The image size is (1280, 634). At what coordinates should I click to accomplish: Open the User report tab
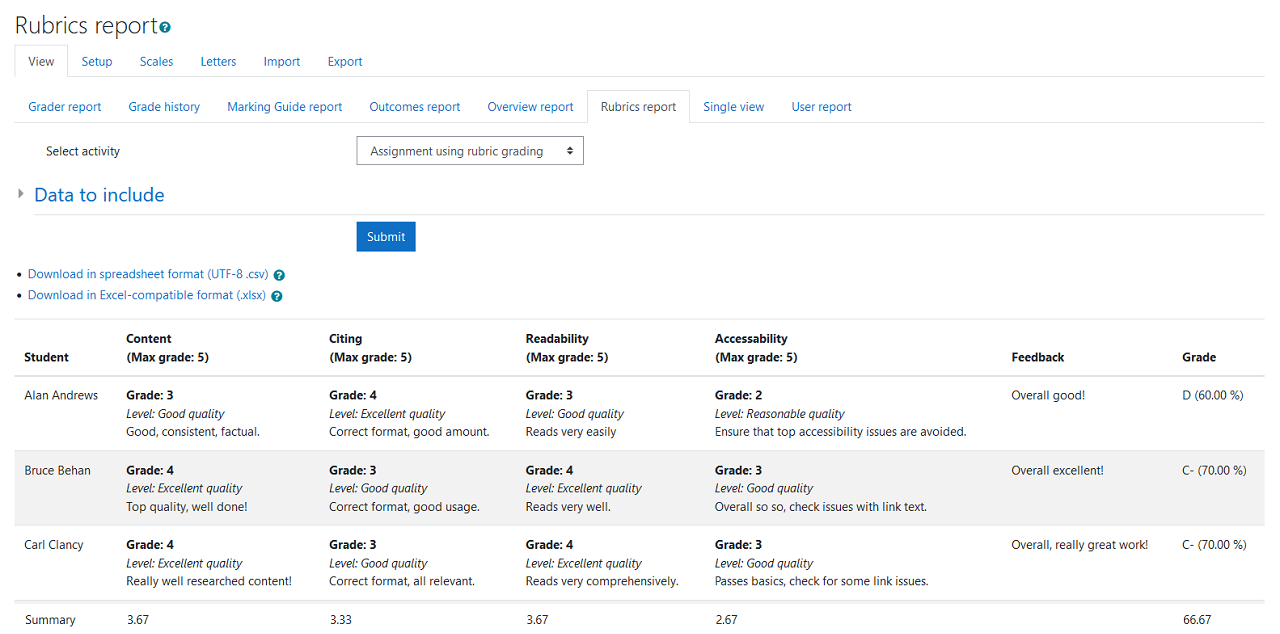821,106
